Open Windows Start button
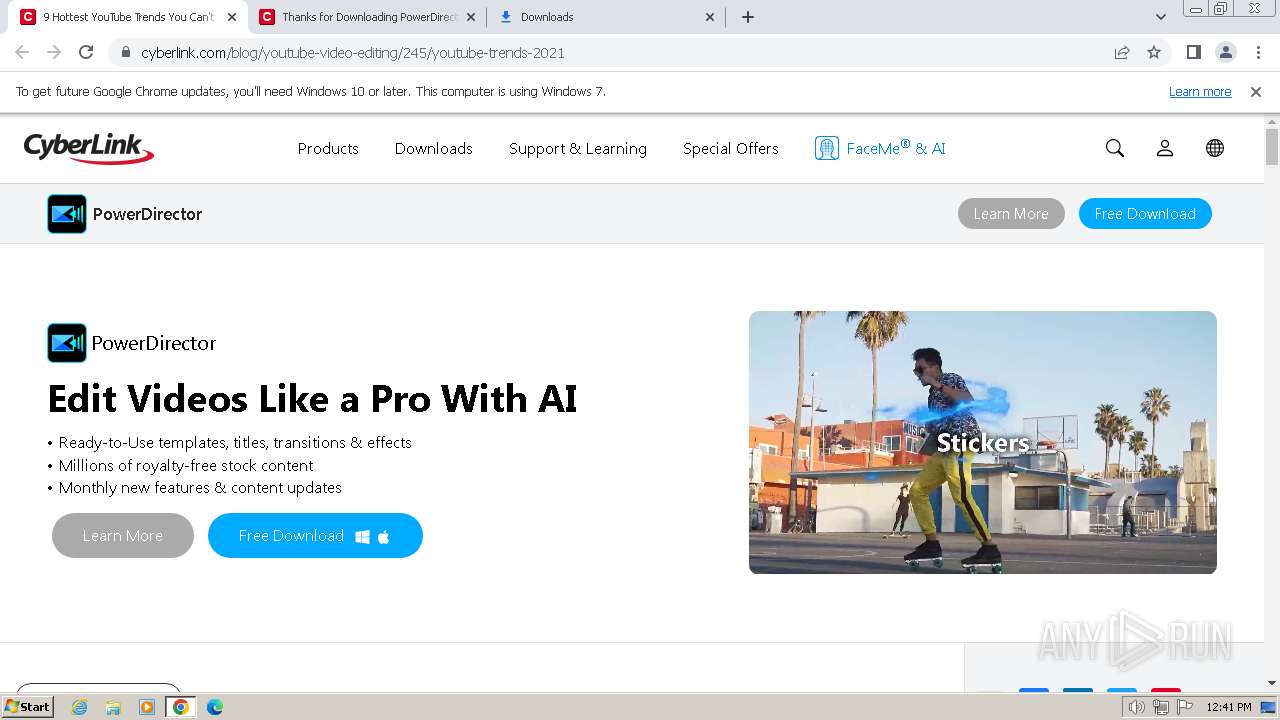Image resolution: width=1280 pixels, height=720 pixels. (28, 706)
